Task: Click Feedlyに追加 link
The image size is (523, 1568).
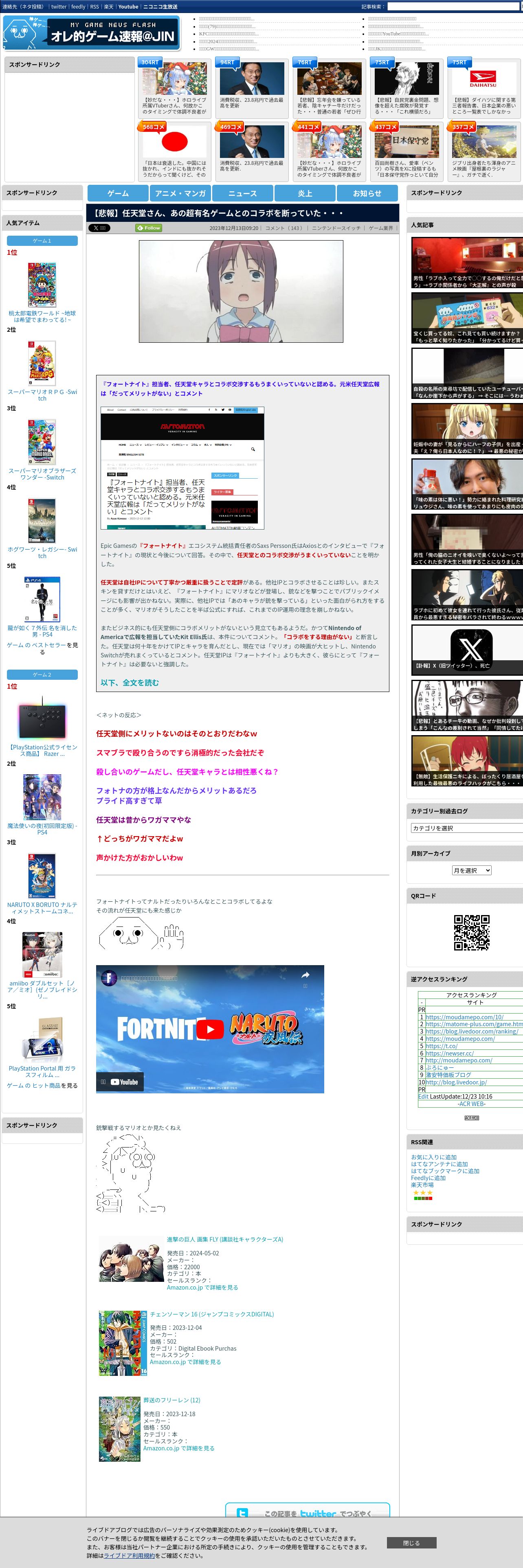Action: (x=428, y=1178)
